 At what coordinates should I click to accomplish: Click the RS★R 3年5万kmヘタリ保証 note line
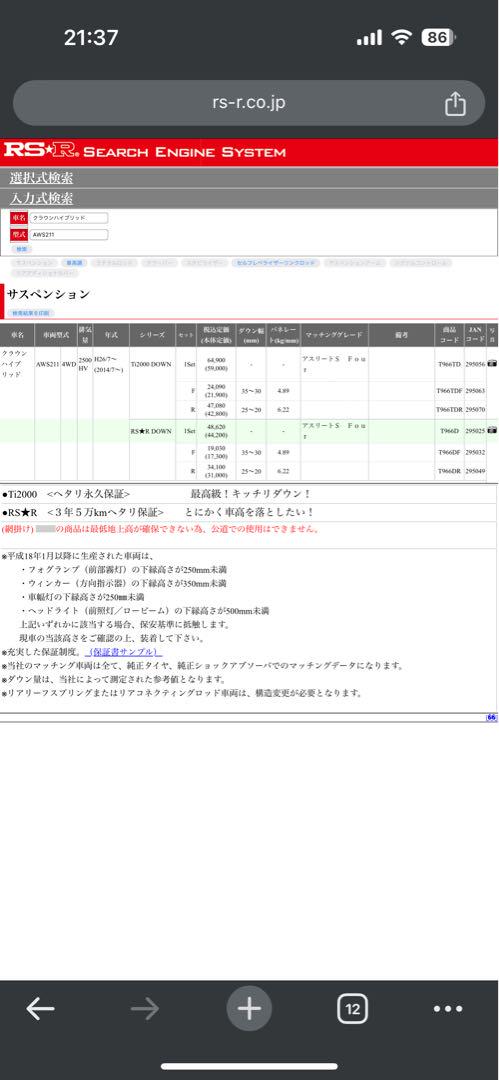pos(158,512)
